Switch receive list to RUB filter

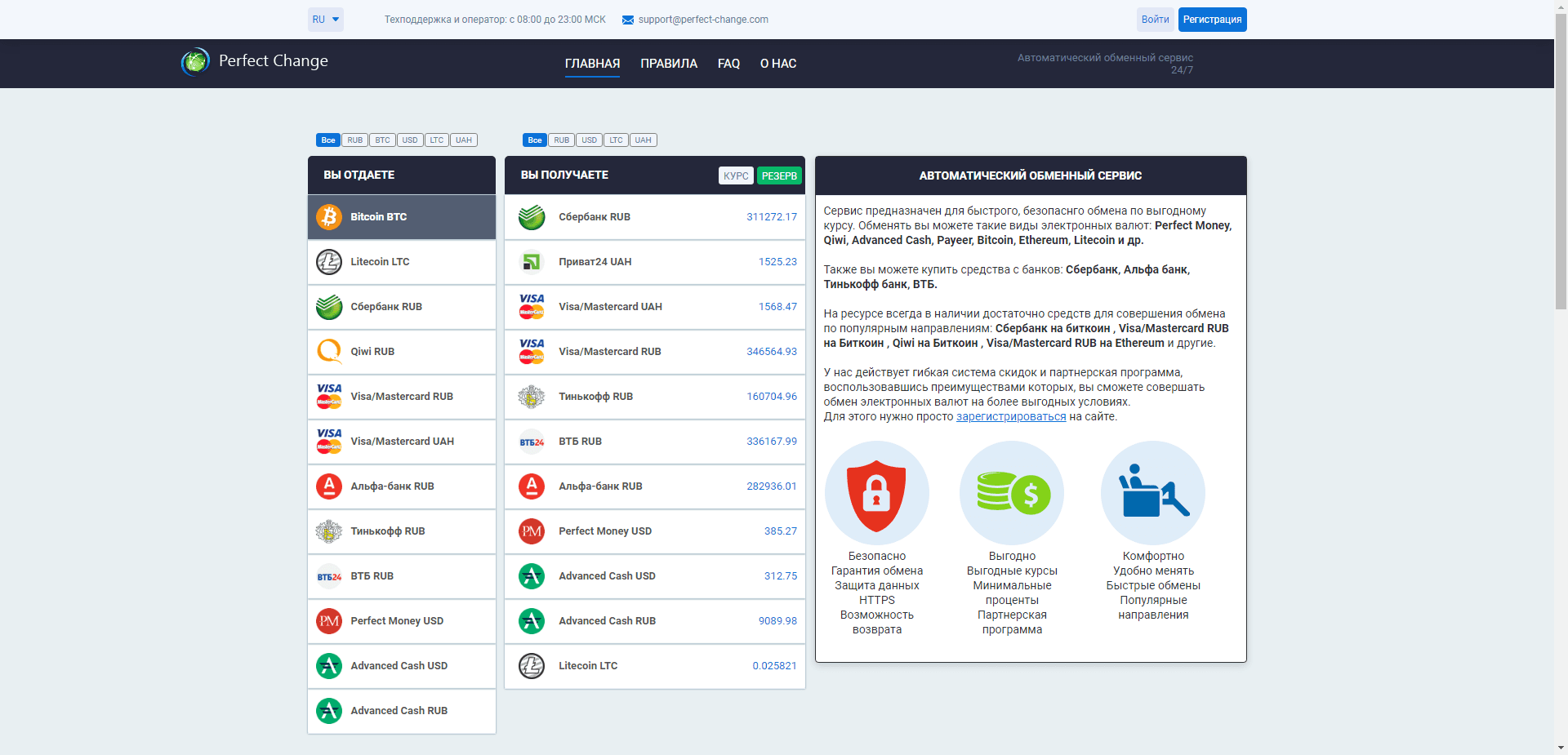click(x=561, y=140)
